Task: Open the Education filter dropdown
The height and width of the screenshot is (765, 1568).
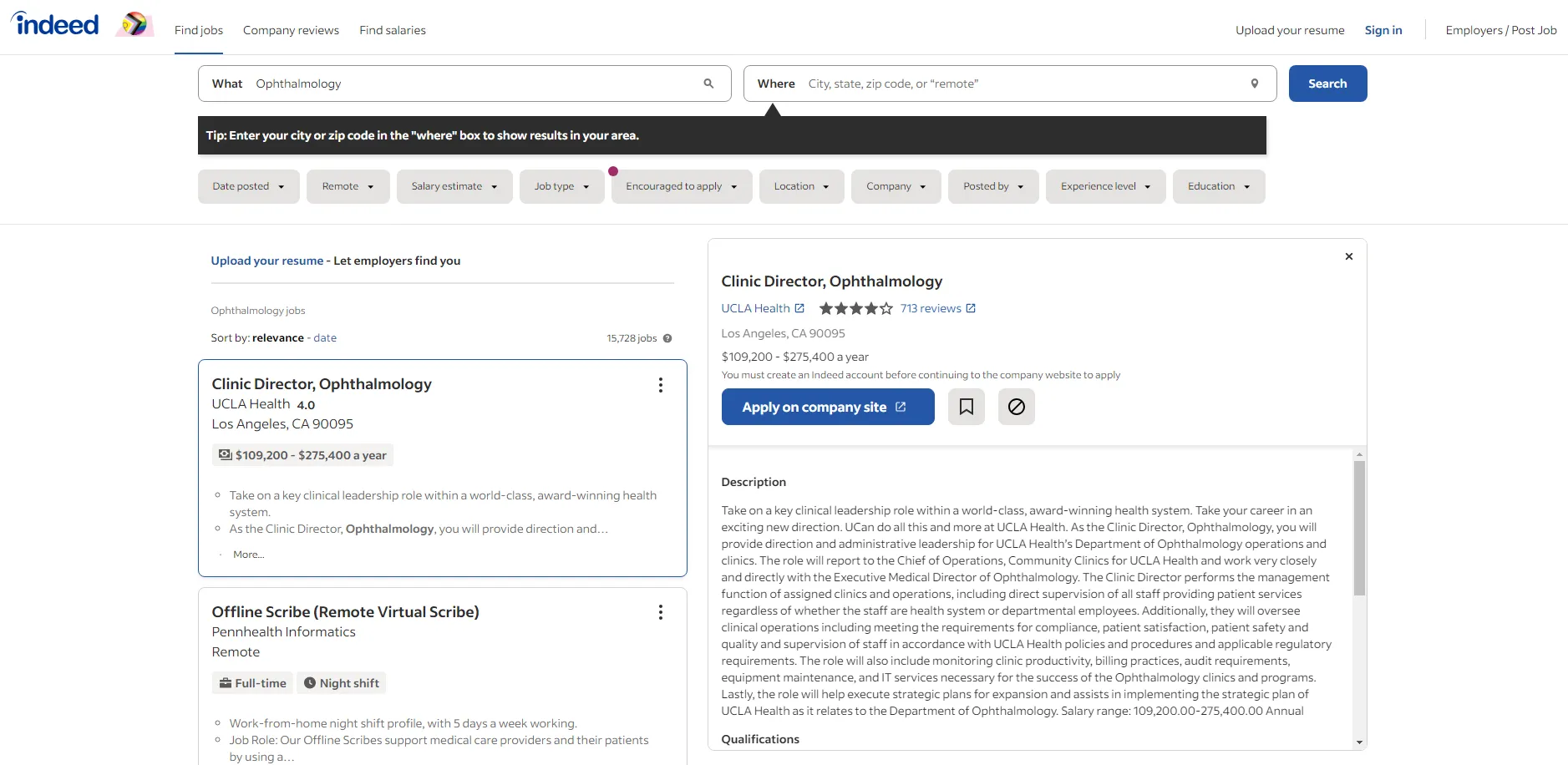Action: click(x=1219, y=186)
